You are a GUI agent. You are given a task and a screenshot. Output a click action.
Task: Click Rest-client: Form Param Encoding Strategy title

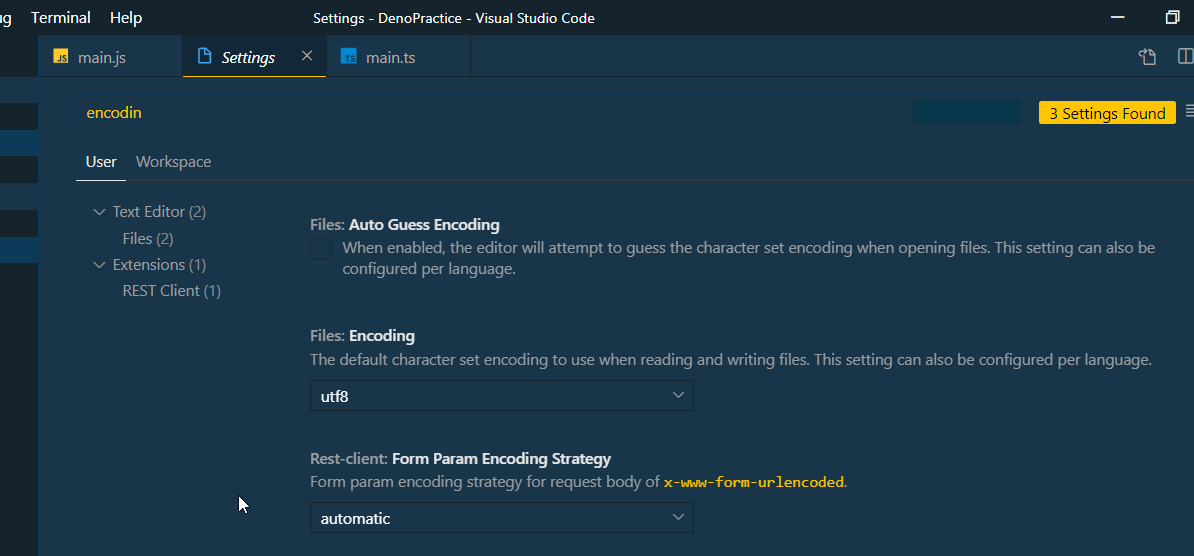(461, 459)
